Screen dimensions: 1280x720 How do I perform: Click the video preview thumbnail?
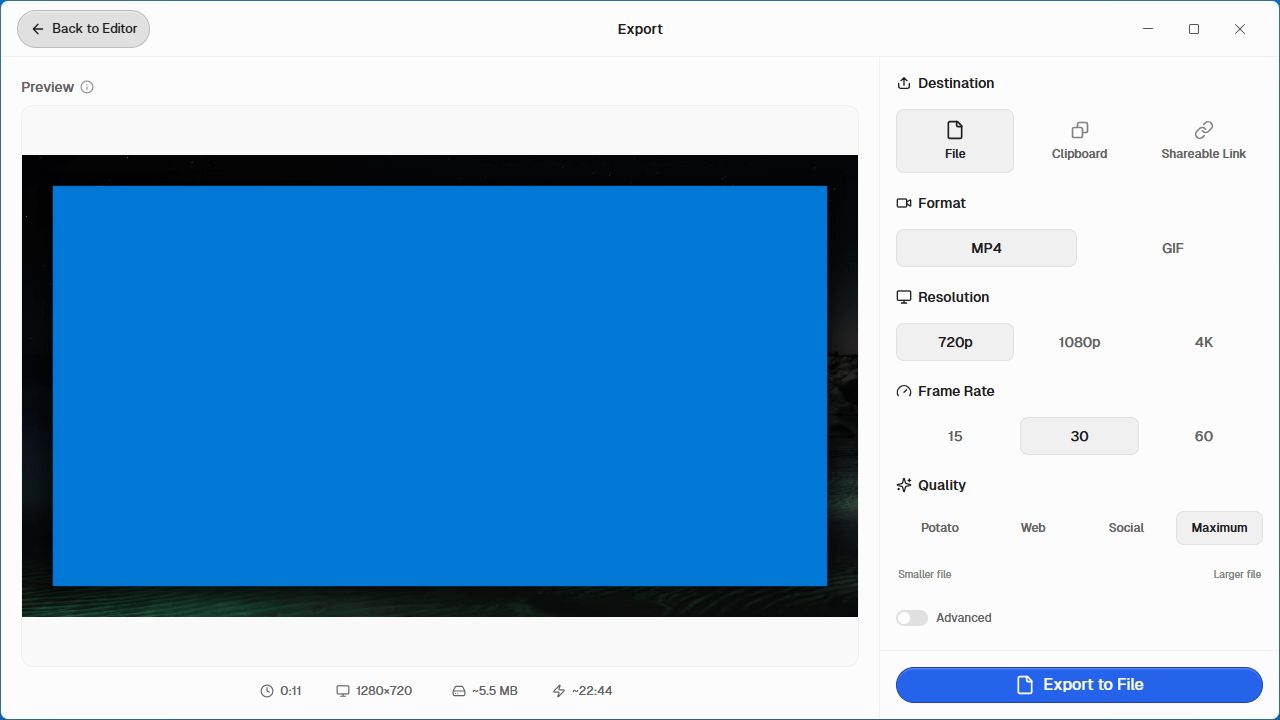pyautogui.click(x=440, y=386)
